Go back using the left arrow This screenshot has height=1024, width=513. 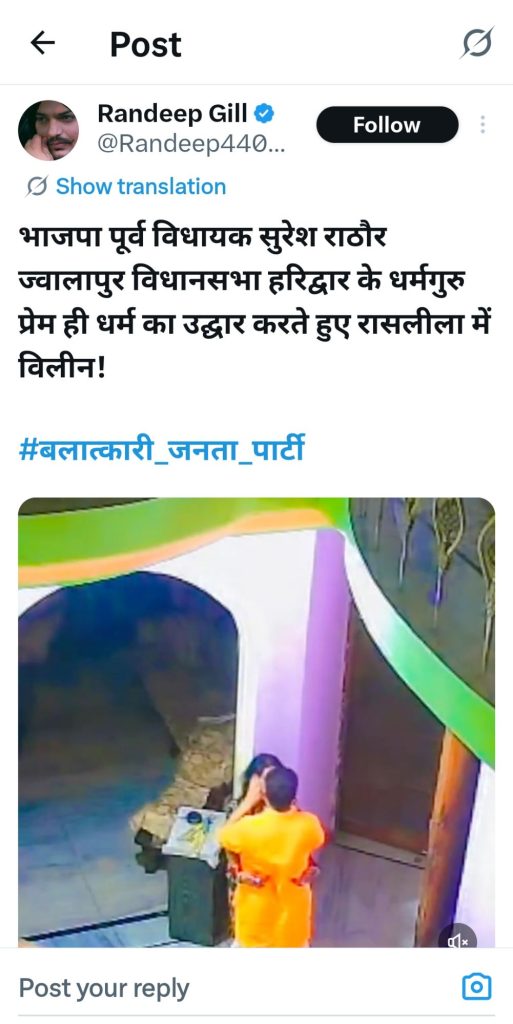[42, 44]
